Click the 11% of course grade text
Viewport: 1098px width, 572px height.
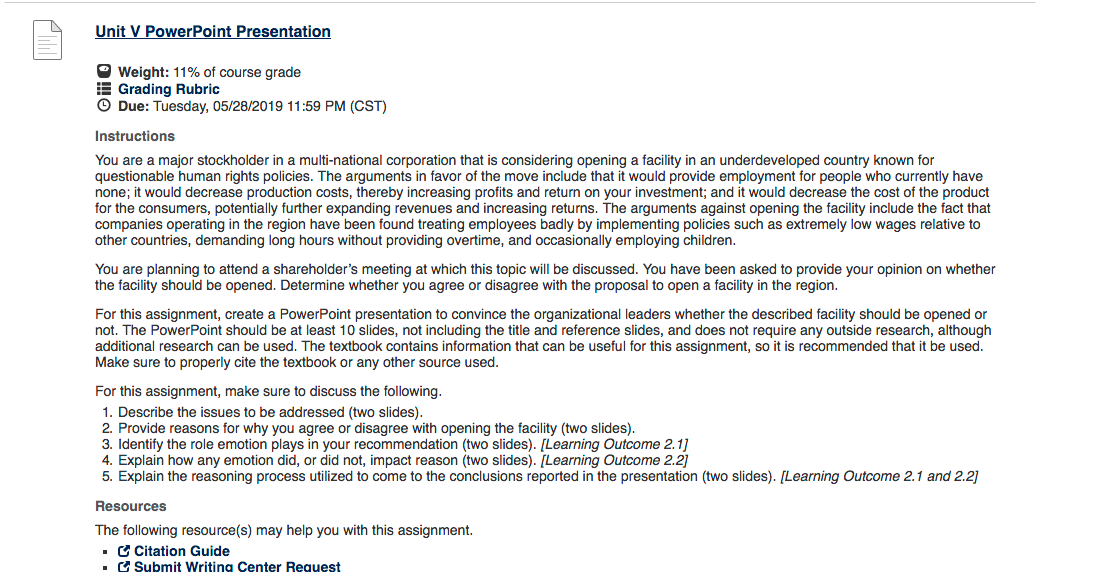237,72
